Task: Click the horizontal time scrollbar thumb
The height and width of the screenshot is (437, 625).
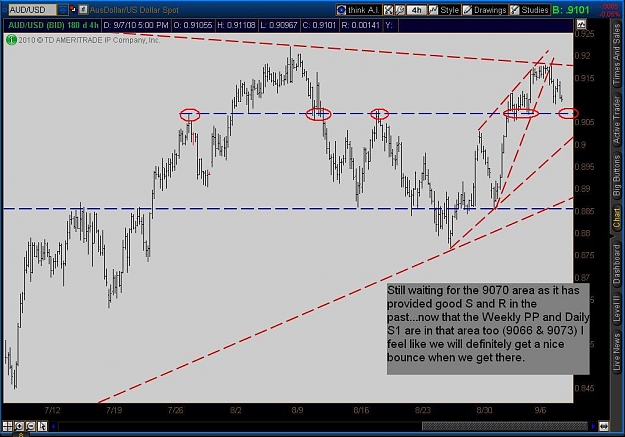Action: click(x=505, y=426)
